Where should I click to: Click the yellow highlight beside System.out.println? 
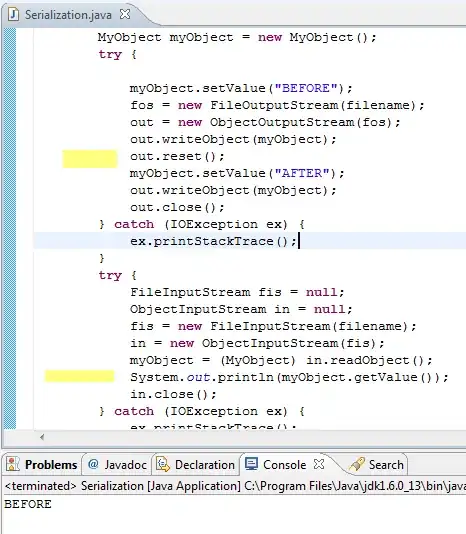[x=79, y=376]
